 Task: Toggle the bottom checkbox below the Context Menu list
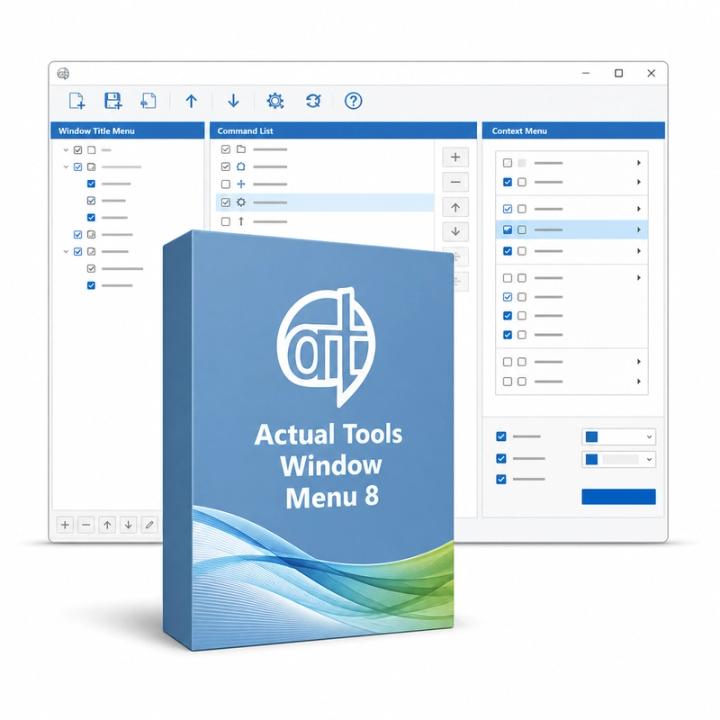[501, 479]
